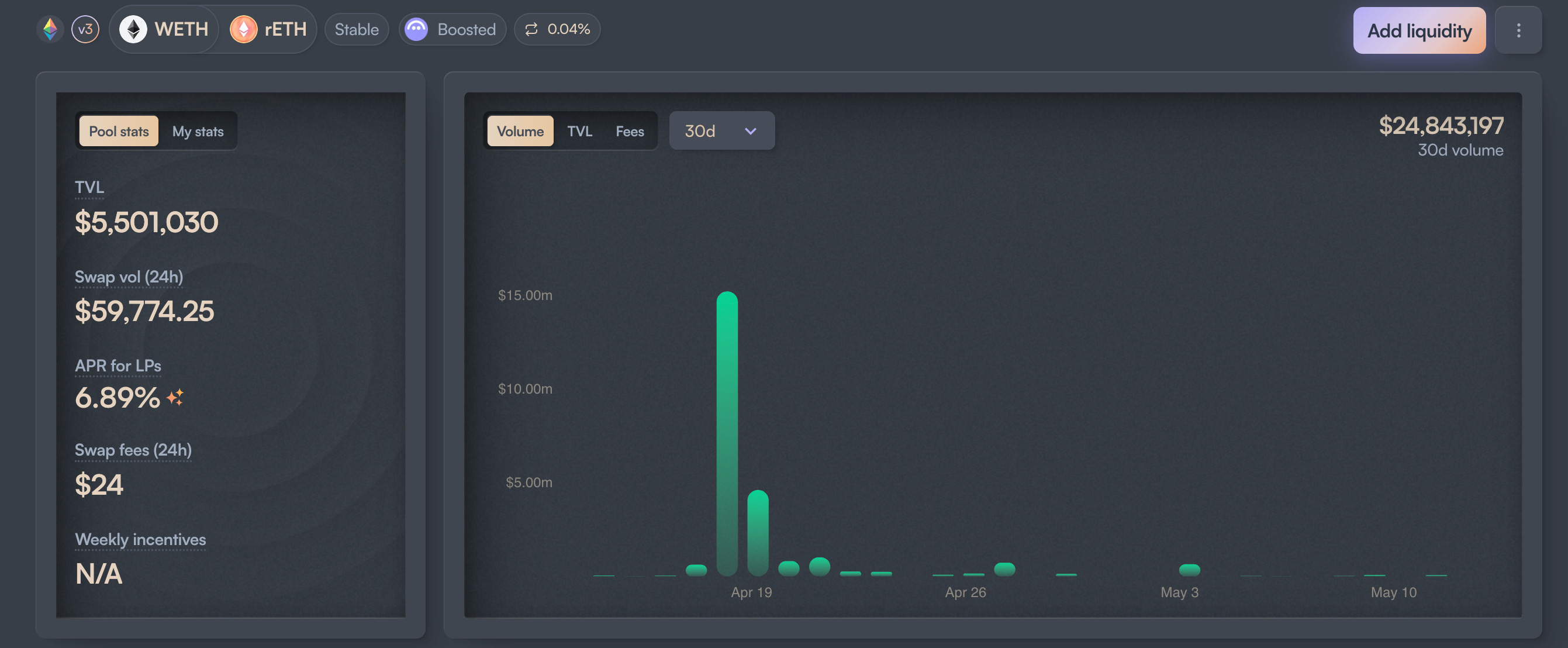This screenshot has height=648, width=1568.
Task: Select the Pool stats toggle
Action: (x=119, y=131)
